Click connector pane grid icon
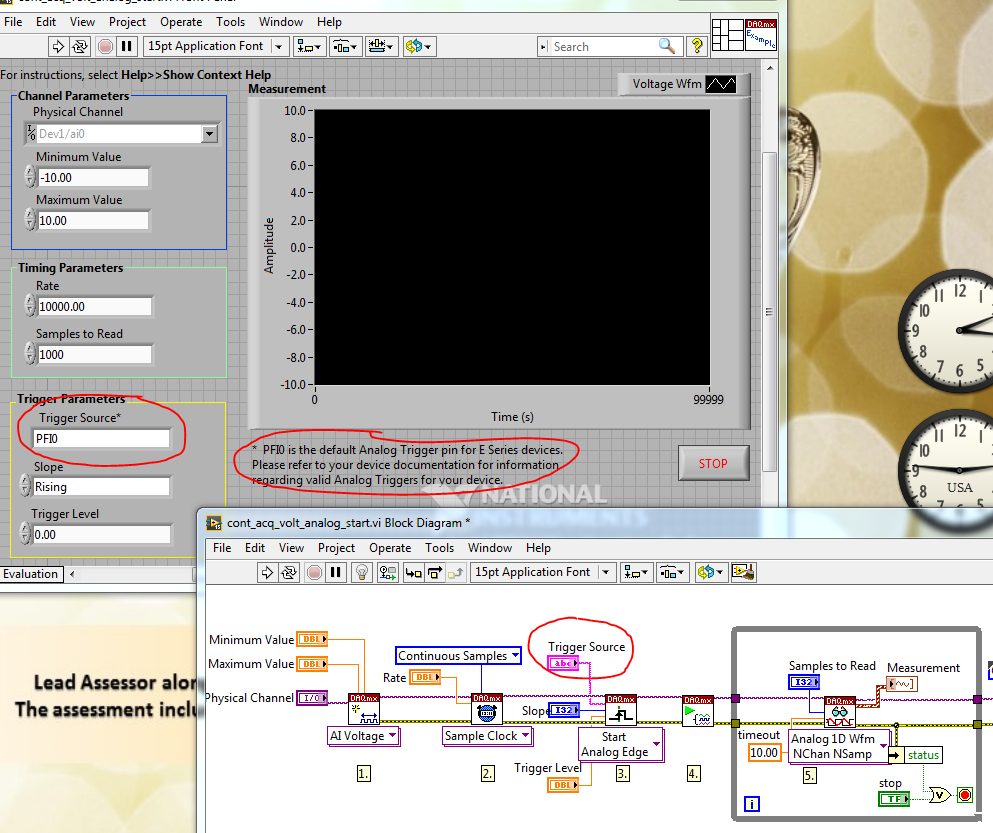Screen dimensions: 993x833 (x=728, y=35)
